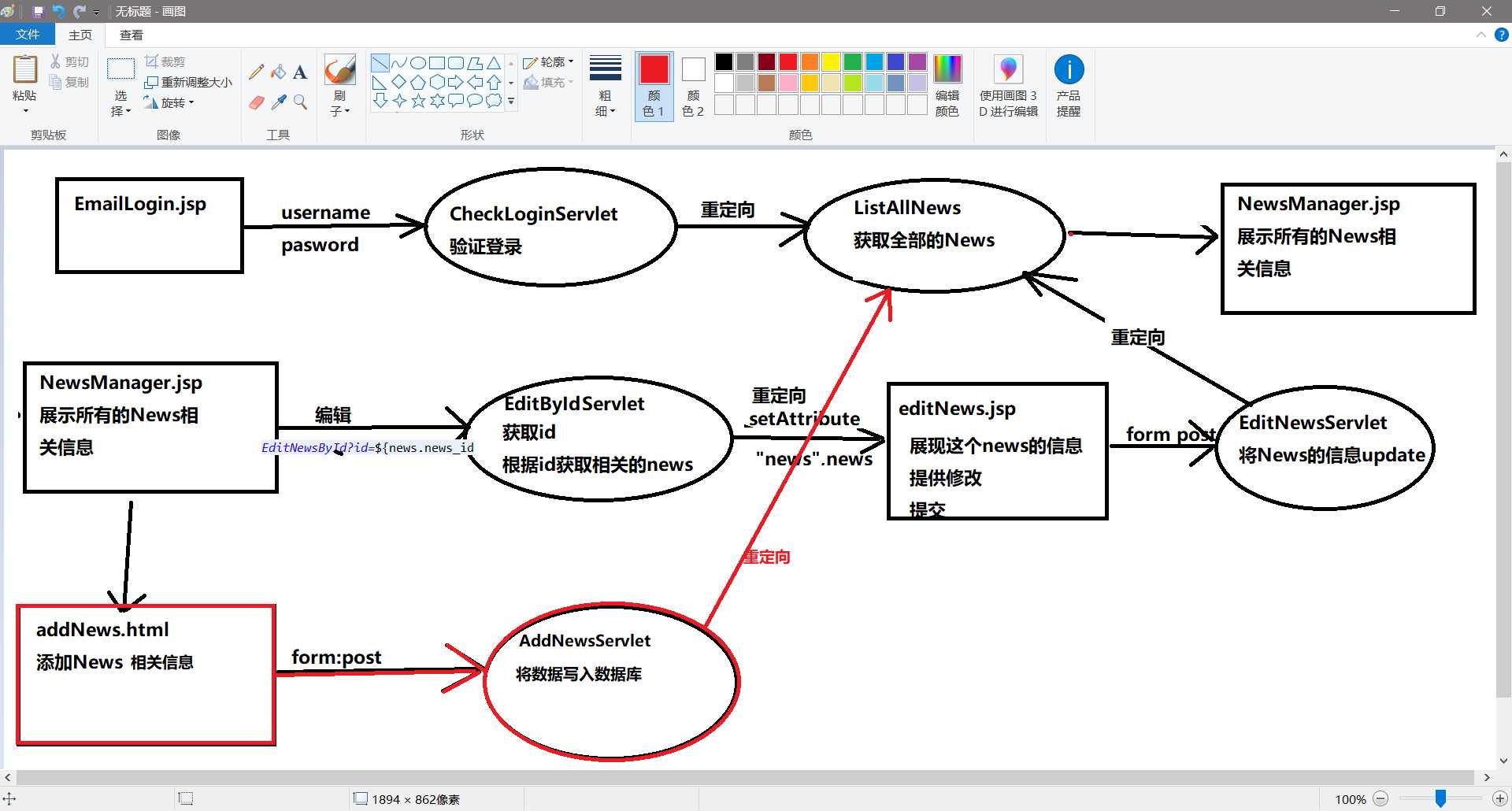Screen dimensions: 1512x811
Task: Open the 粗细 line thickness dropdown
Action: click(x=606, y=87)
